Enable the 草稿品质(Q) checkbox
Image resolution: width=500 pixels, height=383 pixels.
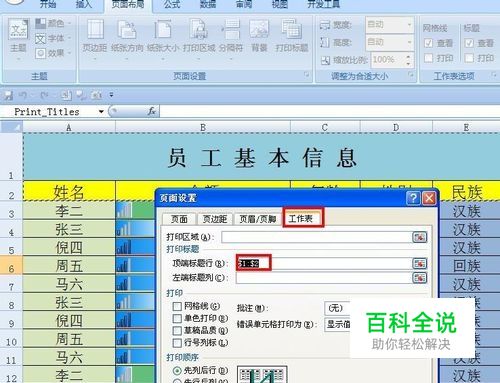coord(177,330)
